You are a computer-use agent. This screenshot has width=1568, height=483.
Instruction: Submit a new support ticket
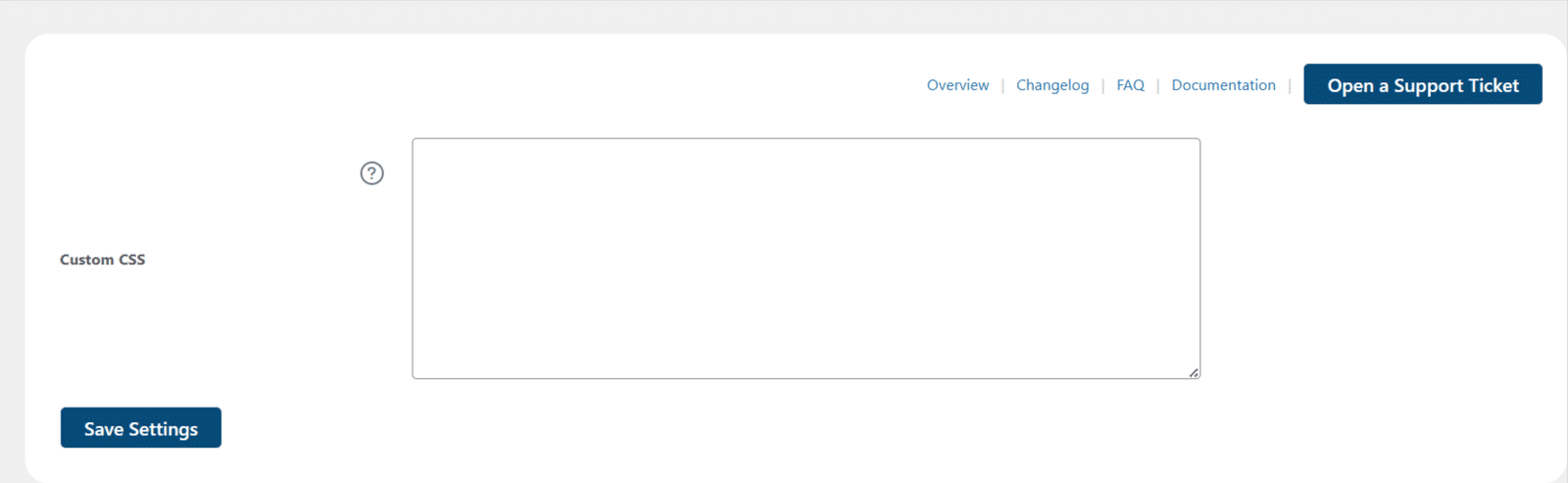tap(1422, 84)
